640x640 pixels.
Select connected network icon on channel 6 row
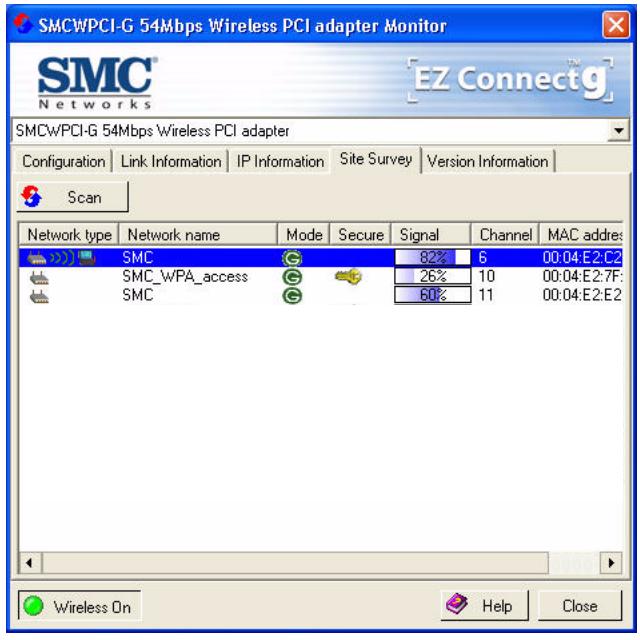(x=61, y=258)
